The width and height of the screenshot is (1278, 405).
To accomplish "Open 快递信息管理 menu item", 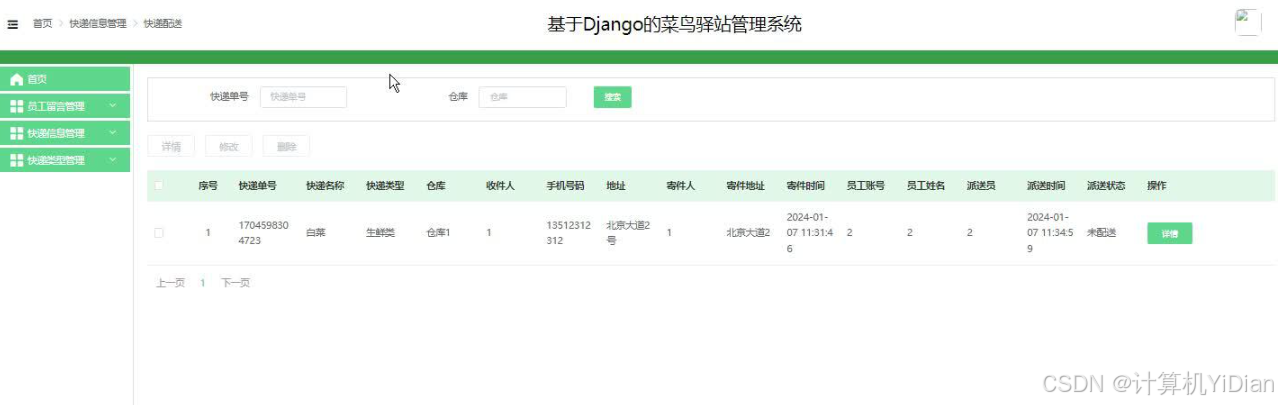I will [66, 133].
